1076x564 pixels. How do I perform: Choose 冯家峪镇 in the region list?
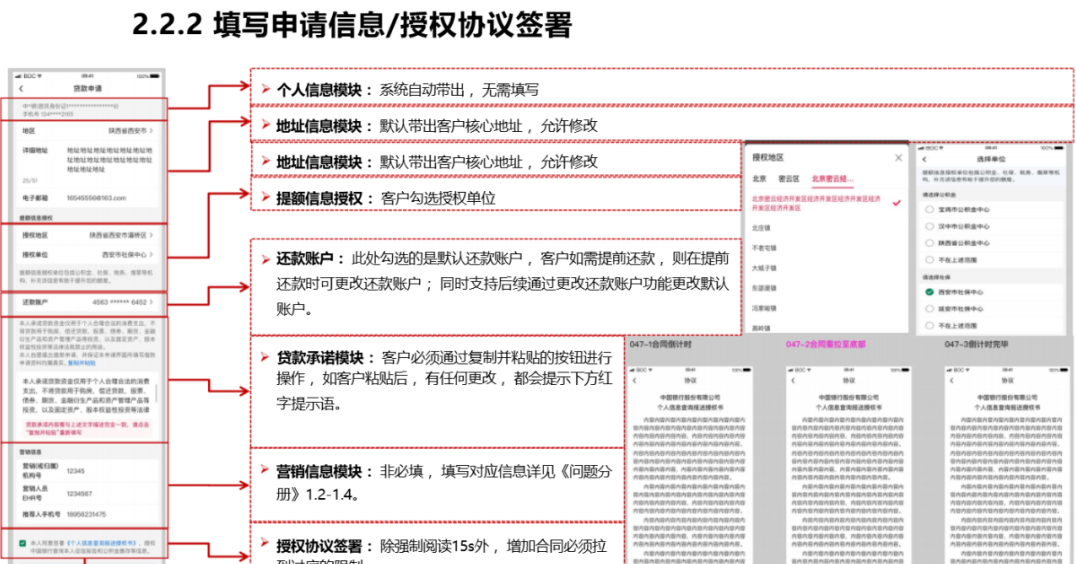coord(764,308)
